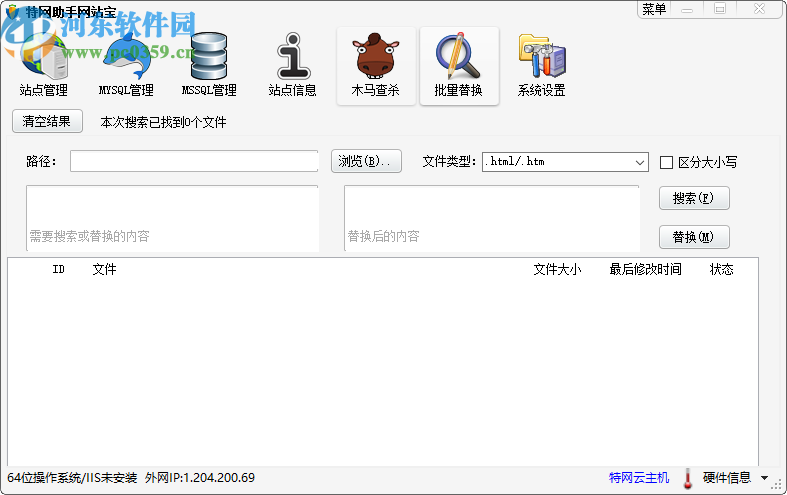Enable 区分大小写 case sensitive checkbox

tap(666, 162)
